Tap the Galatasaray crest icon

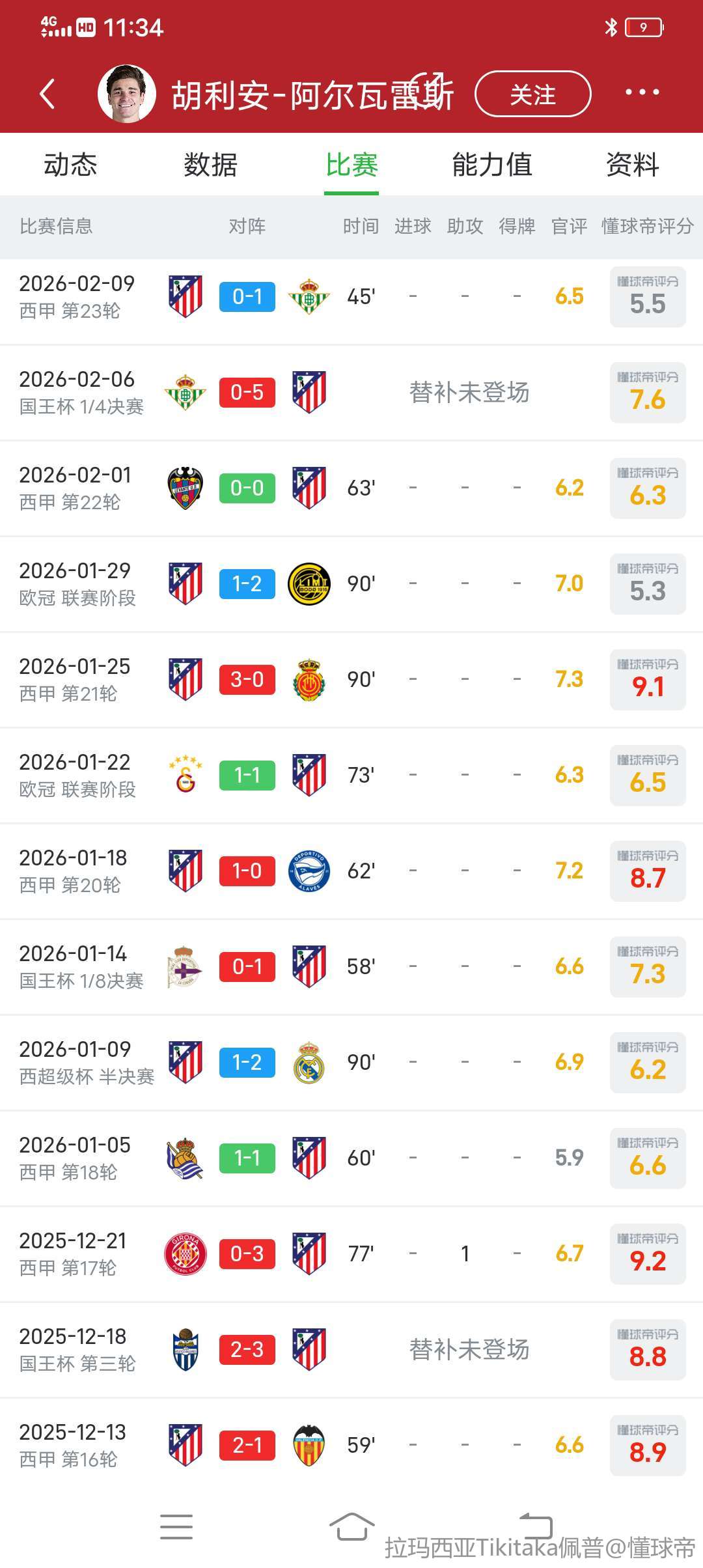[x=186, y=776]
